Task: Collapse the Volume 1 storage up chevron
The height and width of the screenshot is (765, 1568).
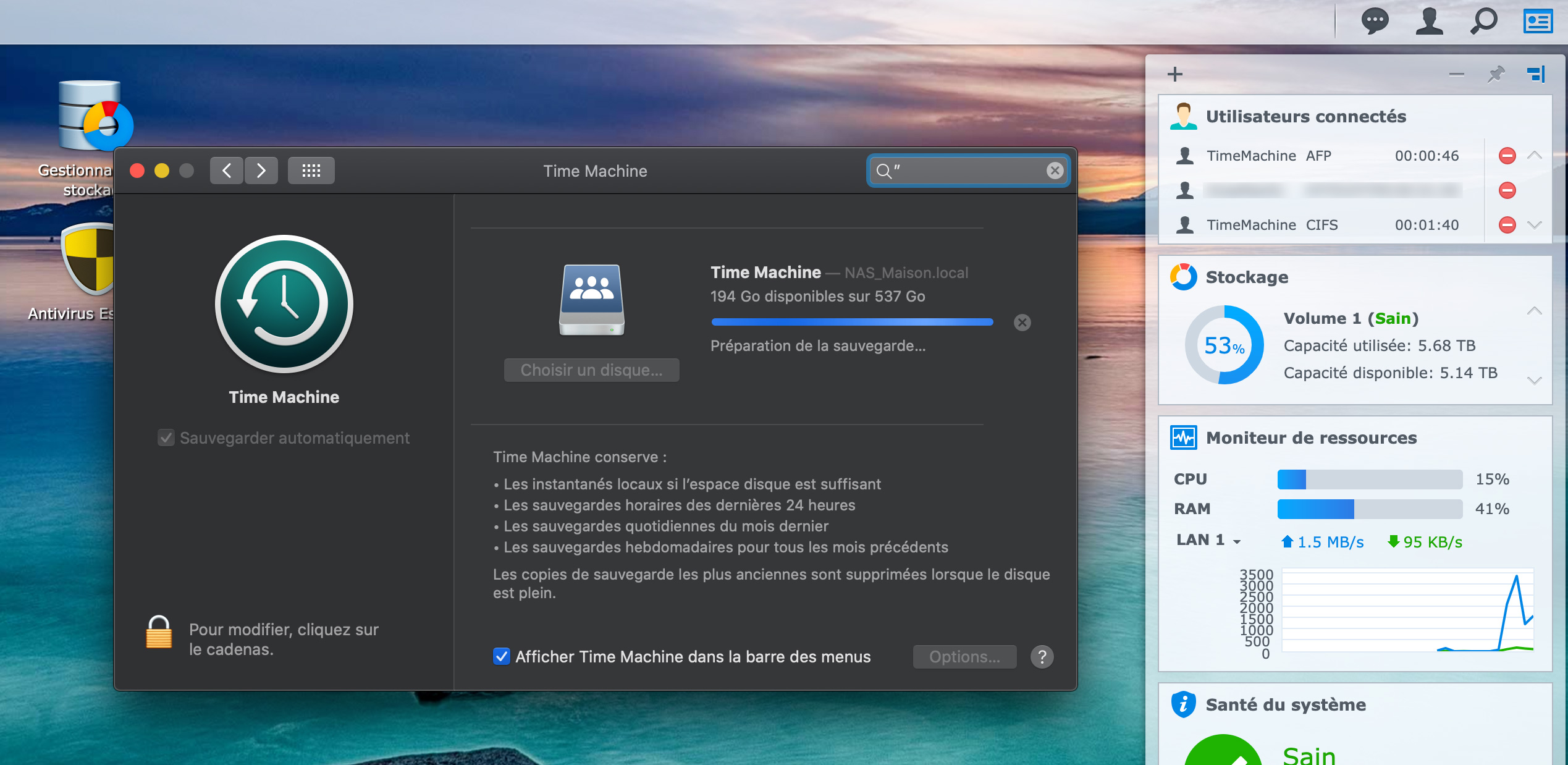Action: coord(1535,310)
